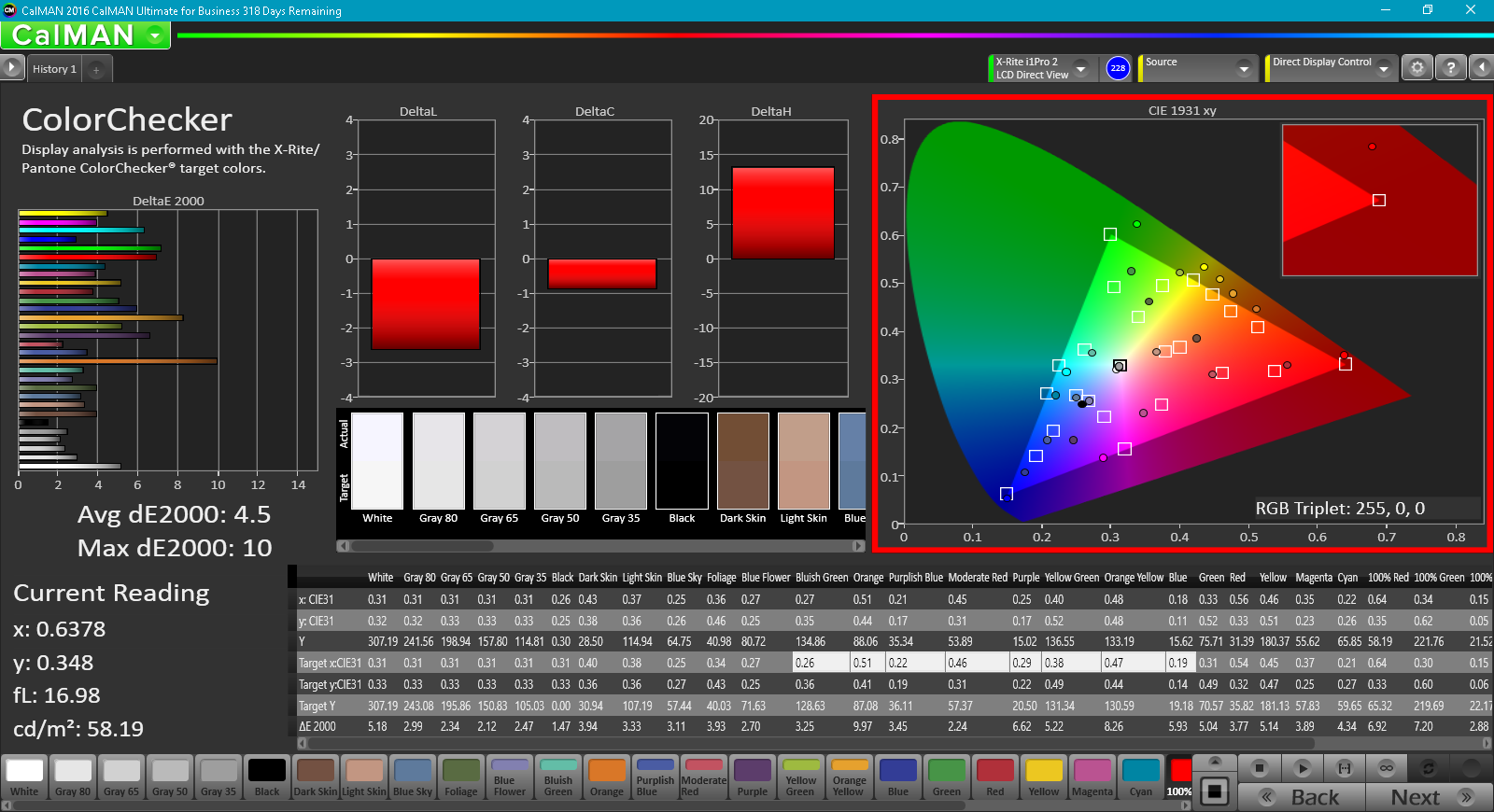The image size is (1494, 812).
Task: Open the Direct Display Control dropdown
Action: tap(1384, 68)
